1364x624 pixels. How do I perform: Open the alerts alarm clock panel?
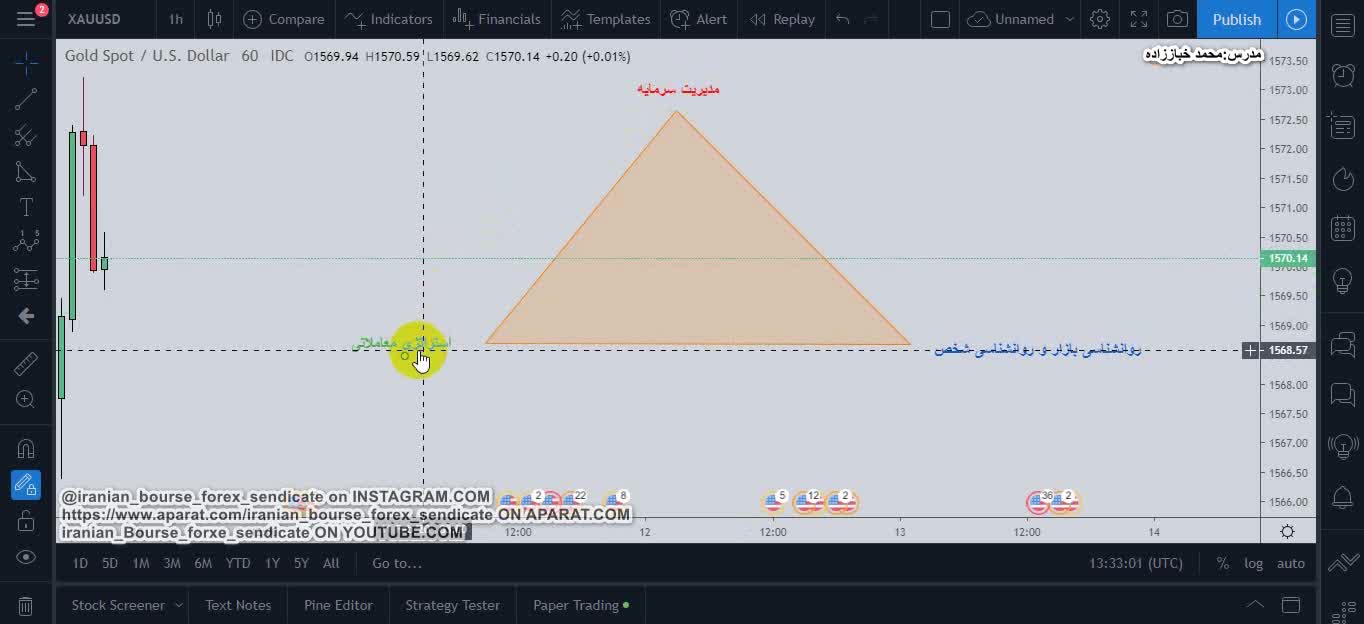pyautogui.click(x=1343, y=75)
